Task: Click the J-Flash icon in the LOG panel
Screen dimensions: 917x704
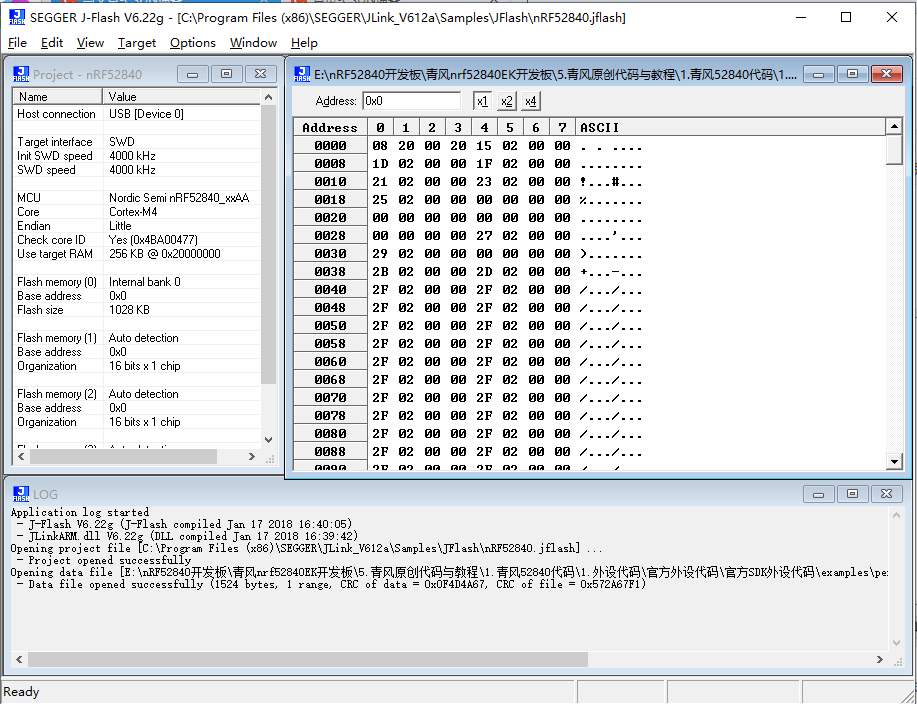Action: click(21, 493)
